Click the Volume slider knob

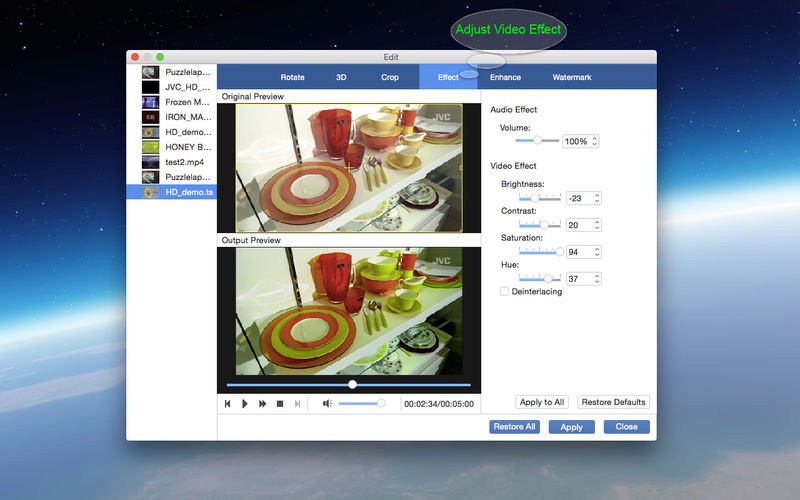(x=537, y=140)
